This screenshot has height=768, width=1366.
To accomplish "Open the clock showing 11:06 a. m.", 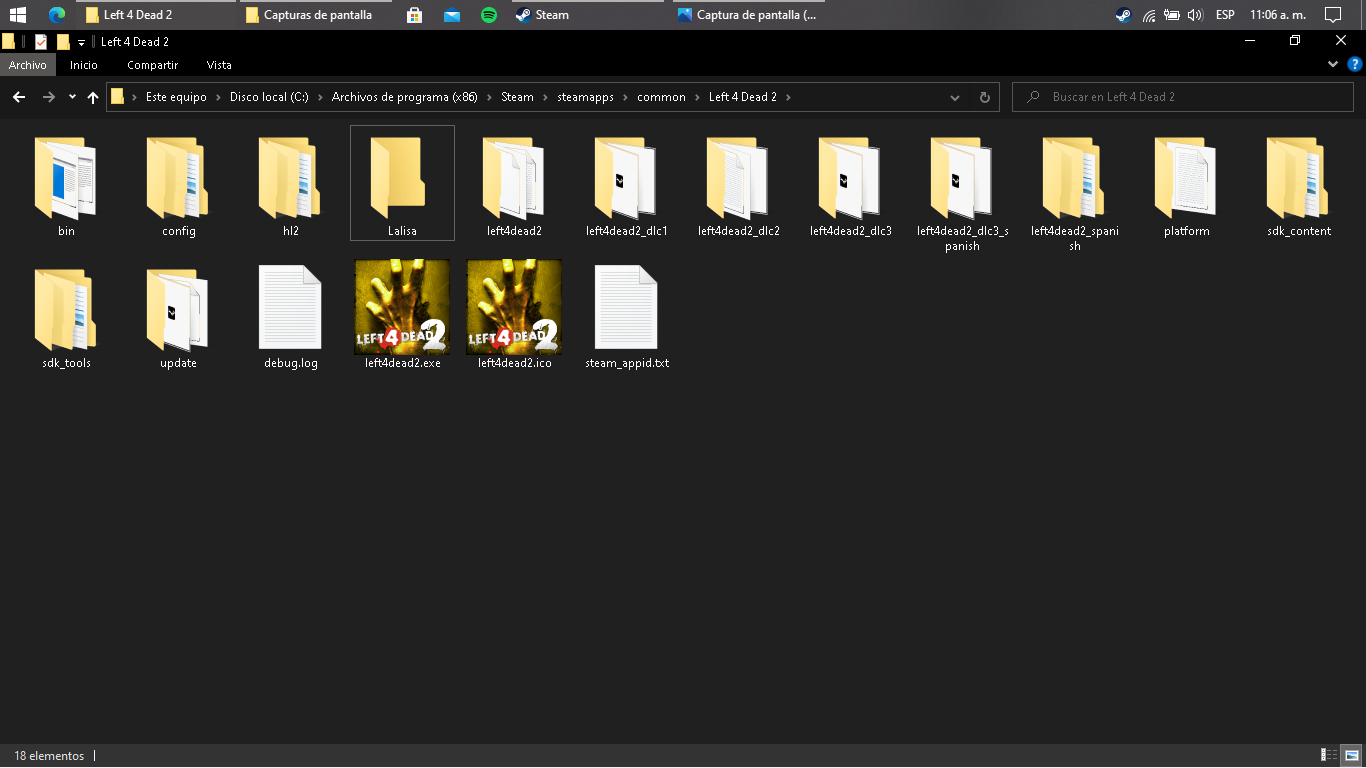I will pos(1278,15).
